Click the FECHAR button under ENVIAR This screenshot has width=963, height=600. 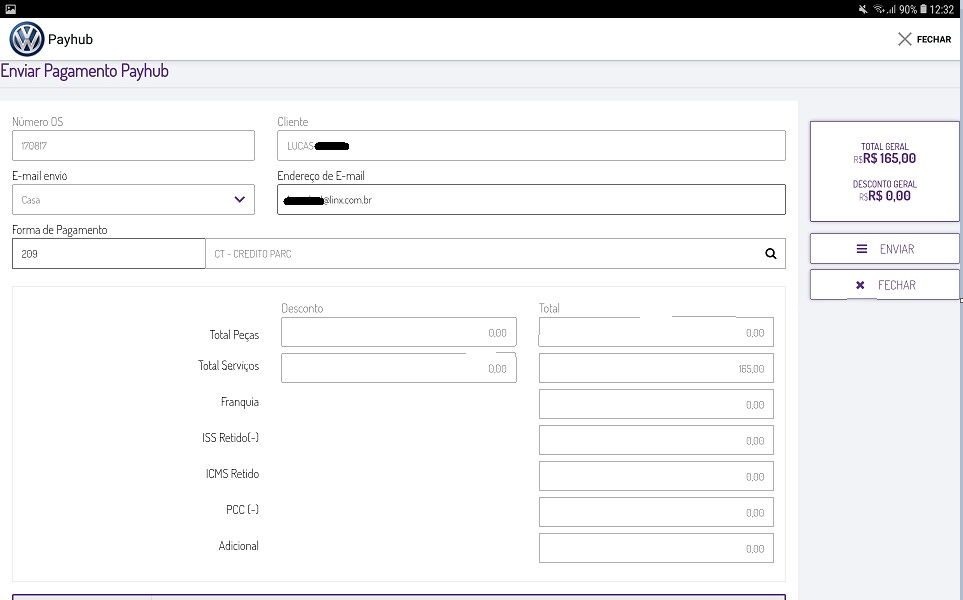coord(884,285)
